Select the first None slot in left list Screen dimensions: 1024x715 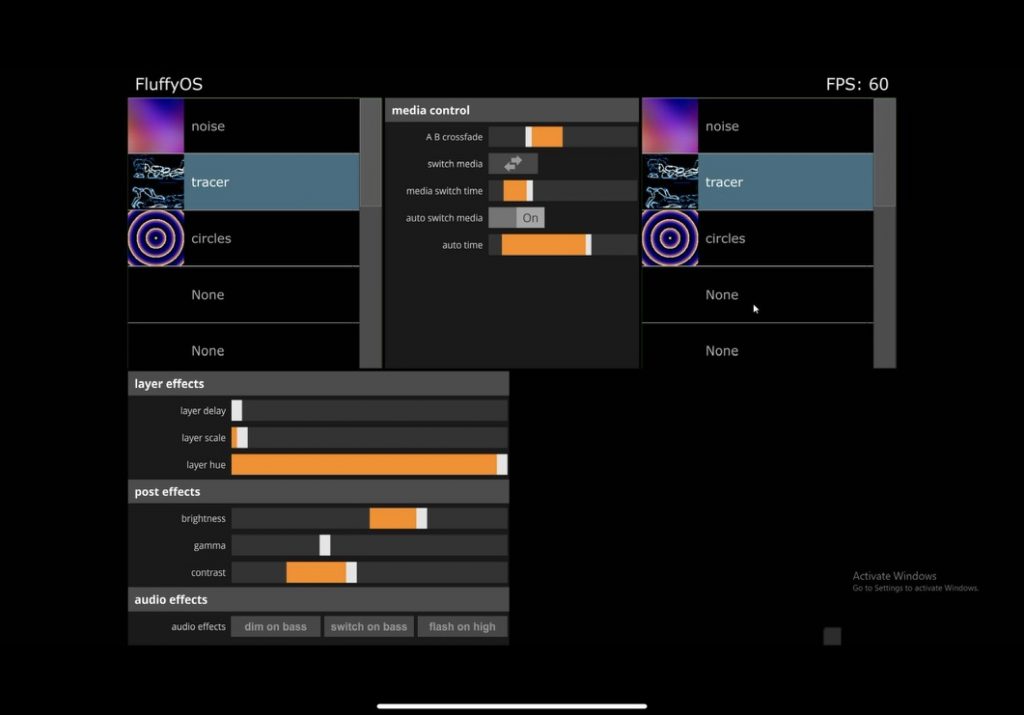(244, 295)
